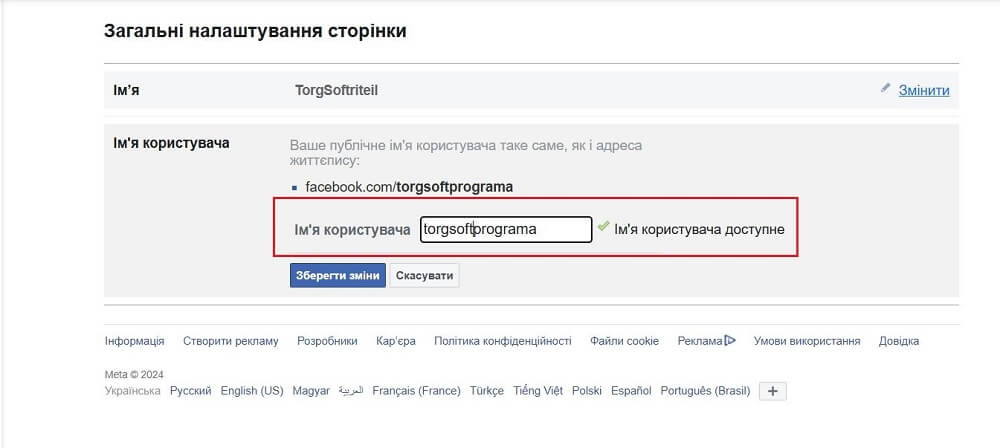Open the Довідка footer link

click(899, 341)
